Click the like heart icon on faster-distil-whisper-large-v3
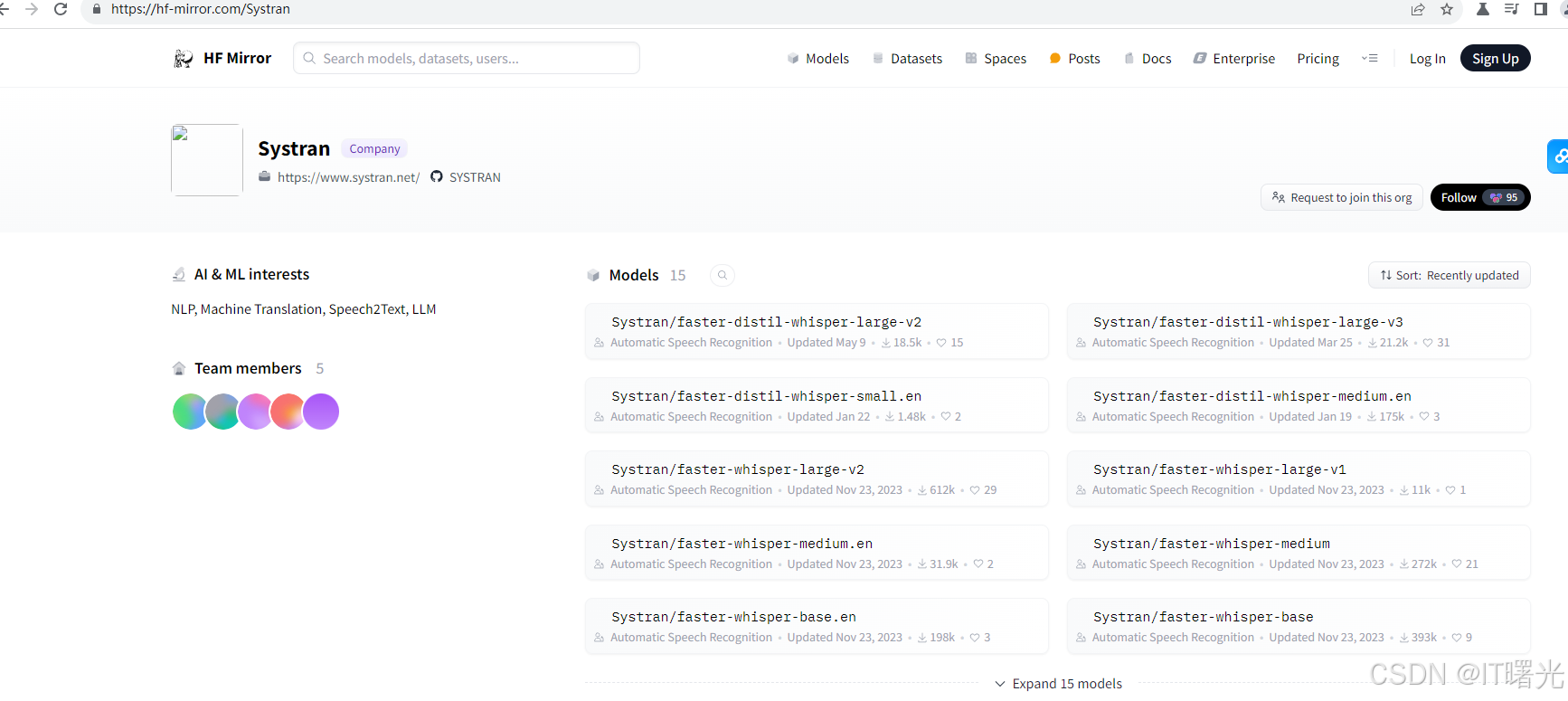This screenshot has width=1568, height=701. pos(1428,343)
